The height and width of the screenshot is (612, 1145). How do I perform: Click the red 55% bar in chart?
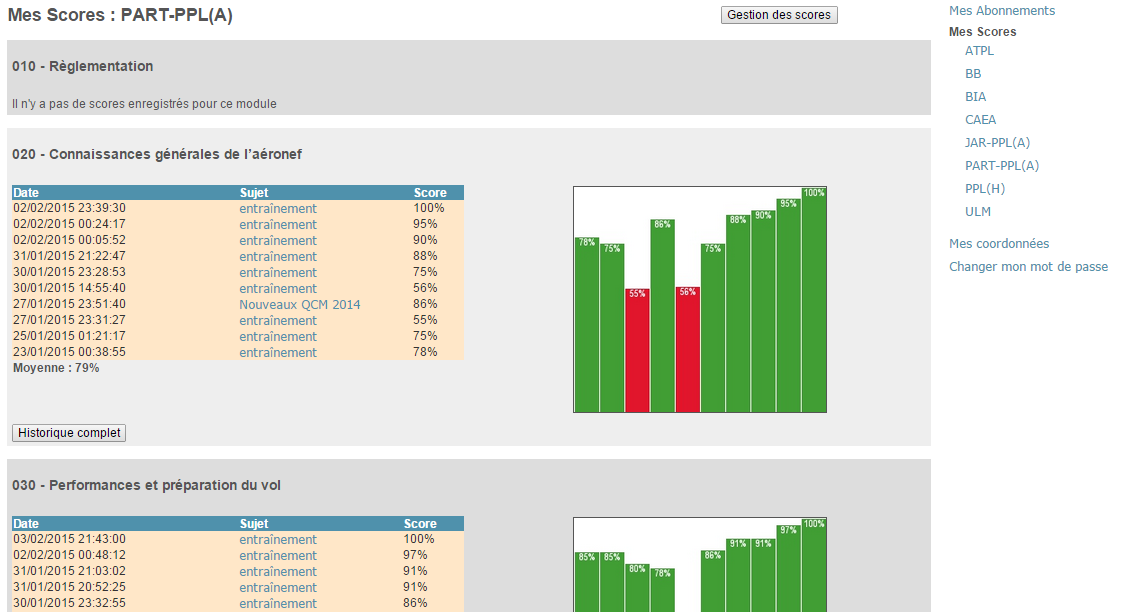637,350
